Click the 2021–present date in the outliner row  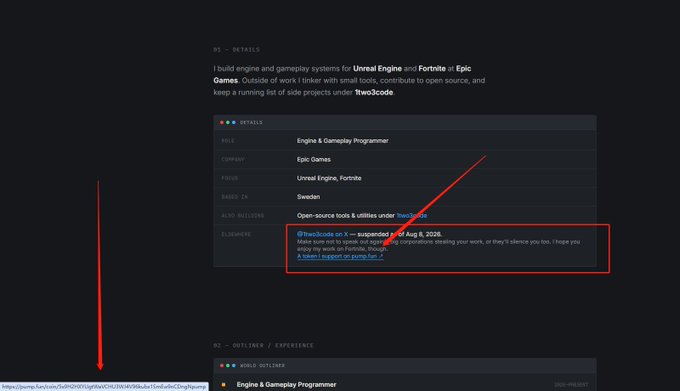(571, 385)
